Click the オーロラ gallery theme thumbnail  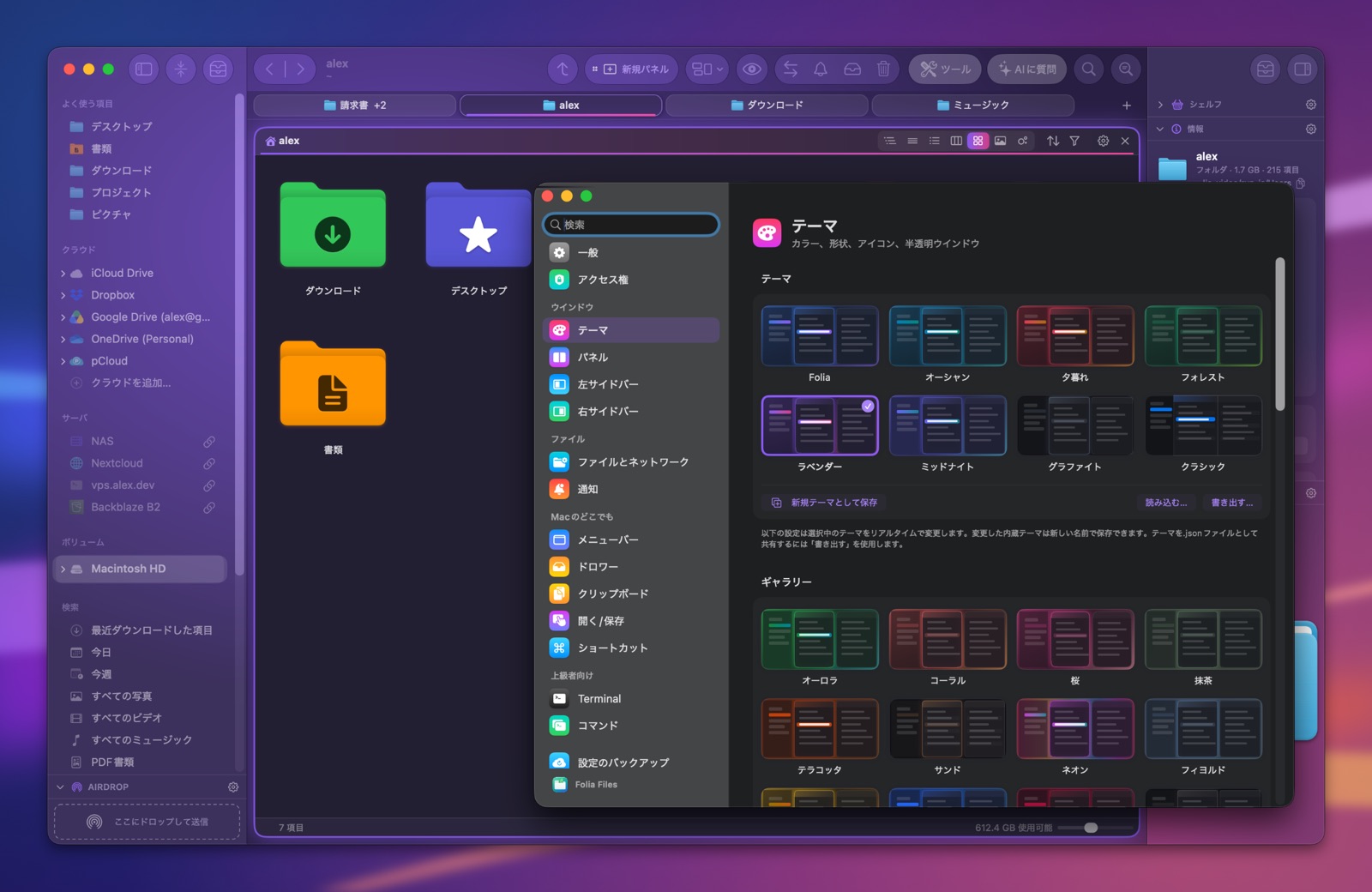(820, 639)
